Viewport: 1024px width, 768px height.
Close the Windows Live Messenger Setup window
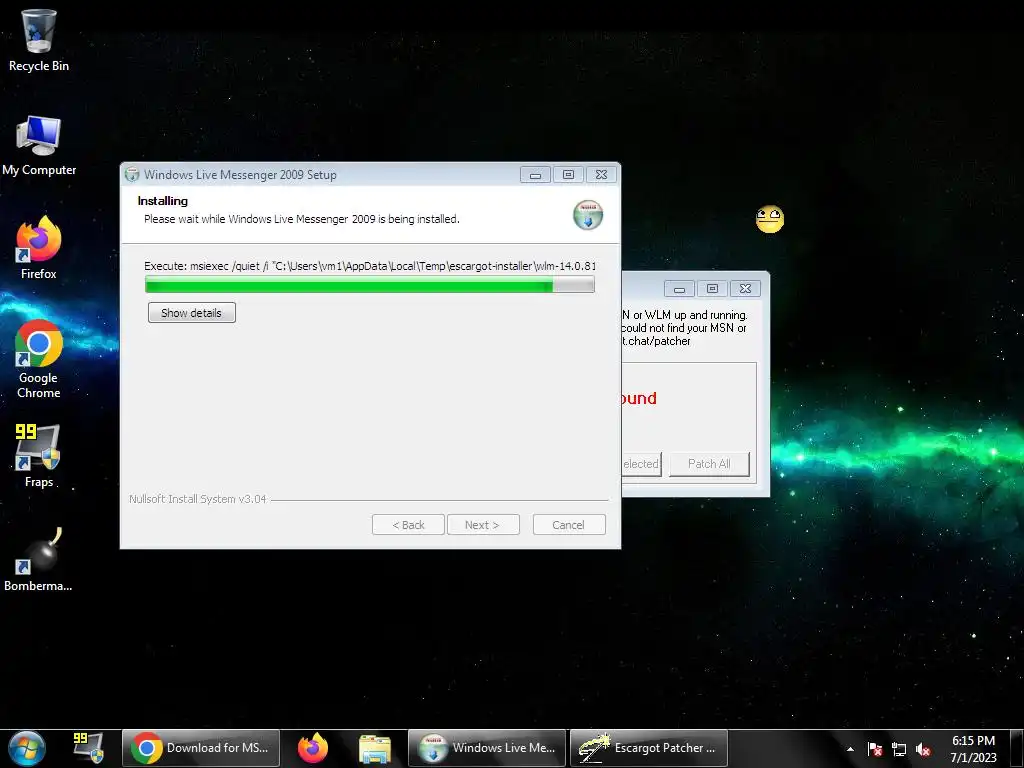pyautogui.click(x=601, y=174)
